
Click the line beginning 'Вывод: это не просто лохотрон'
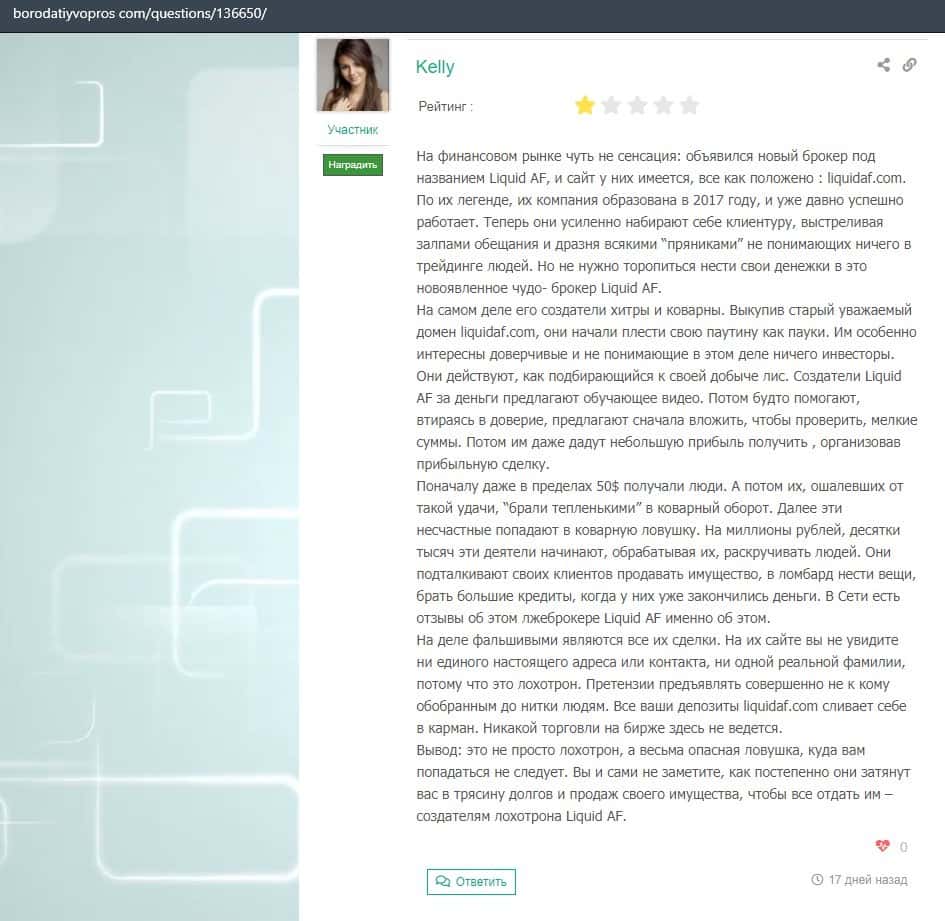[x=641, y=750]
